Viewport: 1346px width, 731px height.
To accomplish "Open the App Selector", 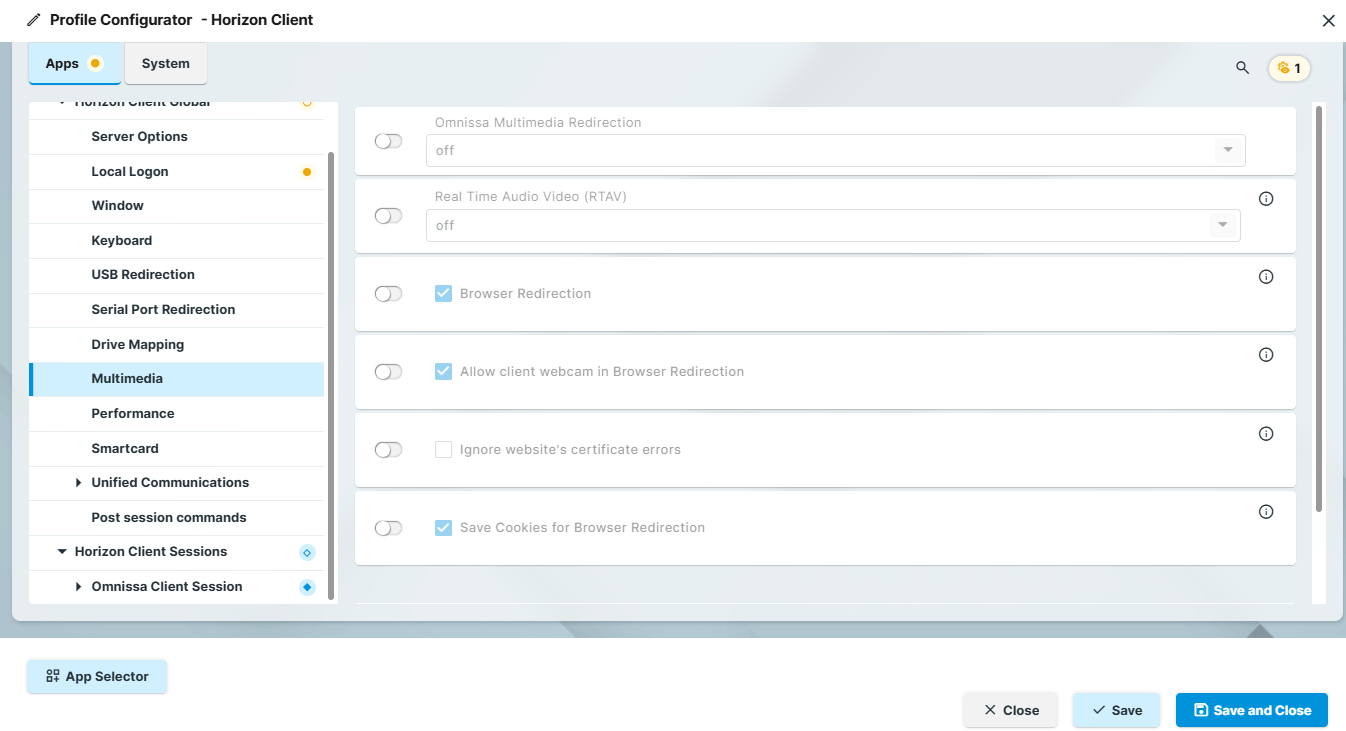I will [97, 676].
